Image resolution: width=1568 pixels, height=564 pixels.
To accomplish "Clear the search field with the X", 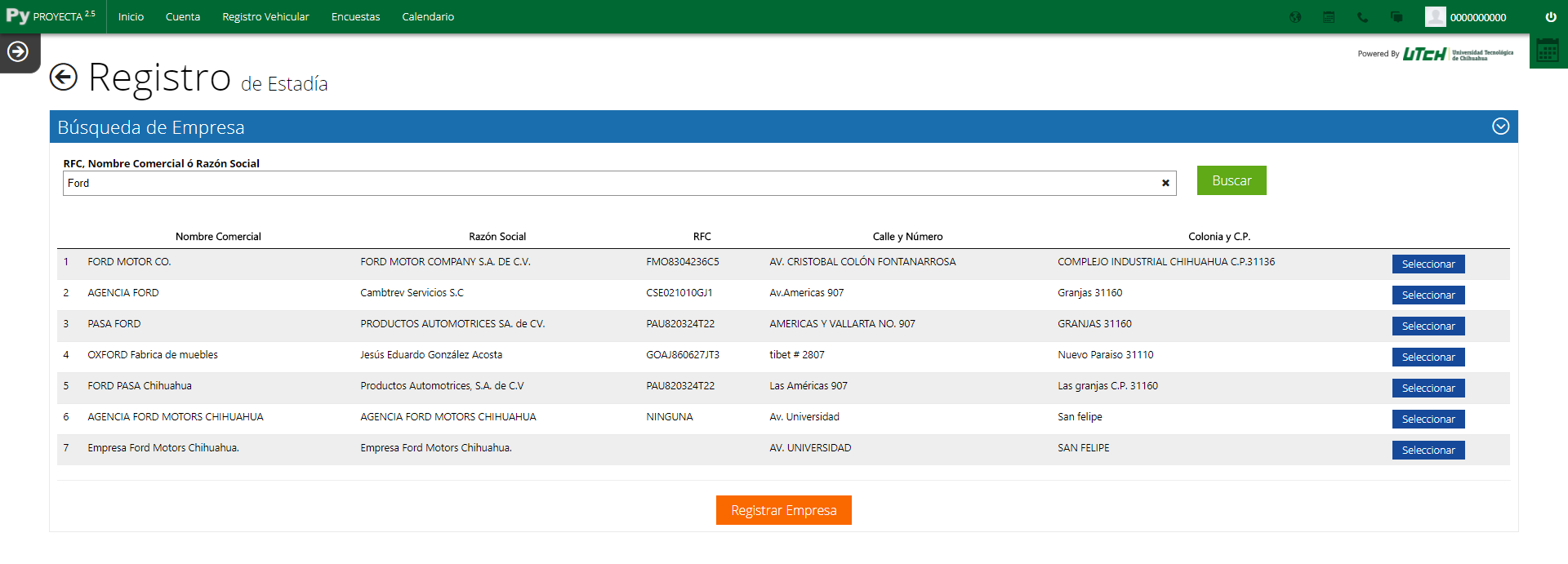I will click(1165, 184).
